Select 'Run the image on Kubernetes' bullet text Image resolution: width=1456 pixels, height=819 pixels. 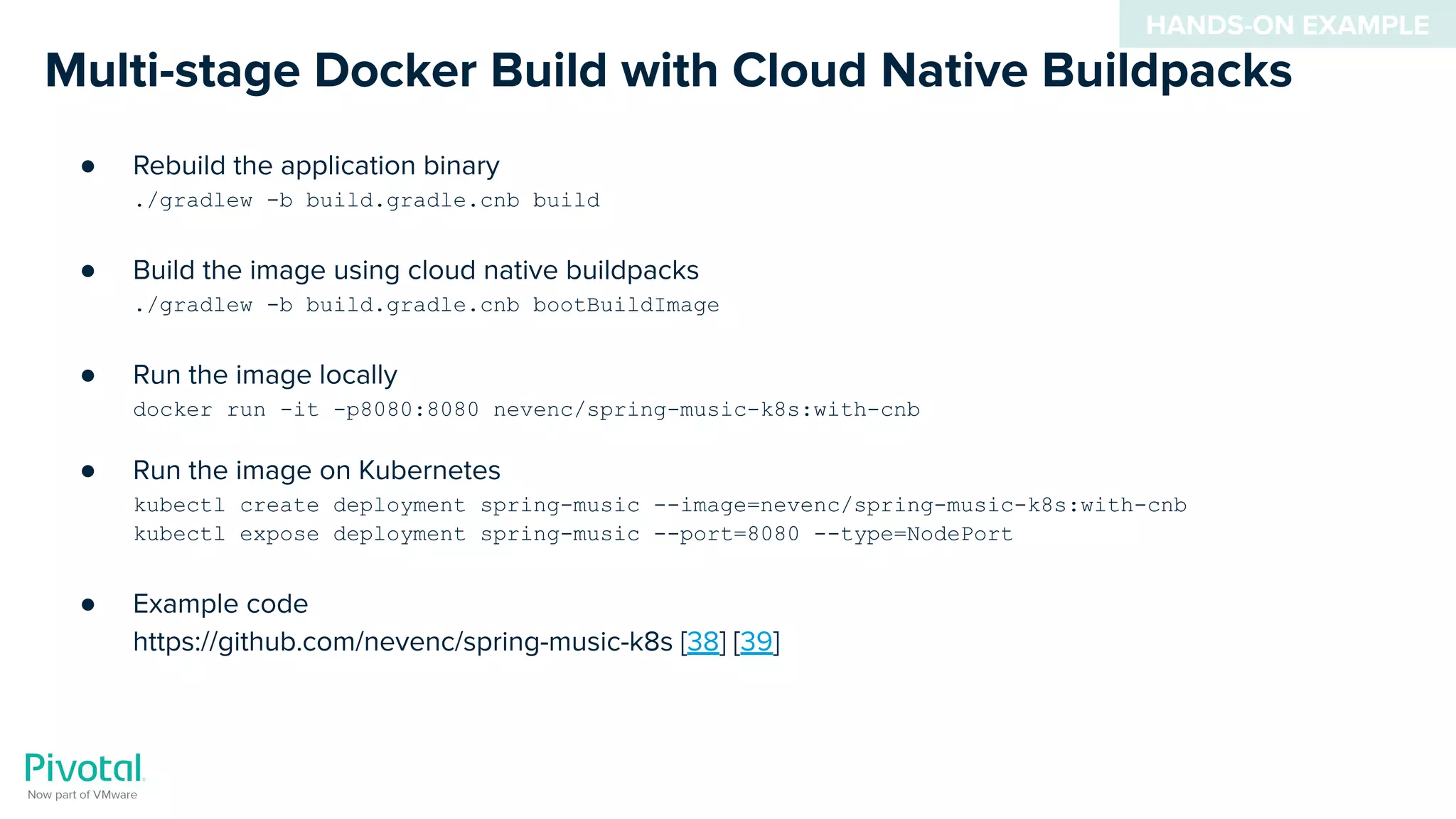click(317, 471)
